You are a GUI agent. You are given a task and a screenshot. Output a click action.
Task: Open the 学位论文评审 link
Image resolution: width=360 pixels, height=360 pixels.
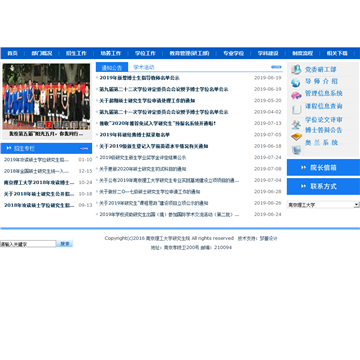point(324,120)
